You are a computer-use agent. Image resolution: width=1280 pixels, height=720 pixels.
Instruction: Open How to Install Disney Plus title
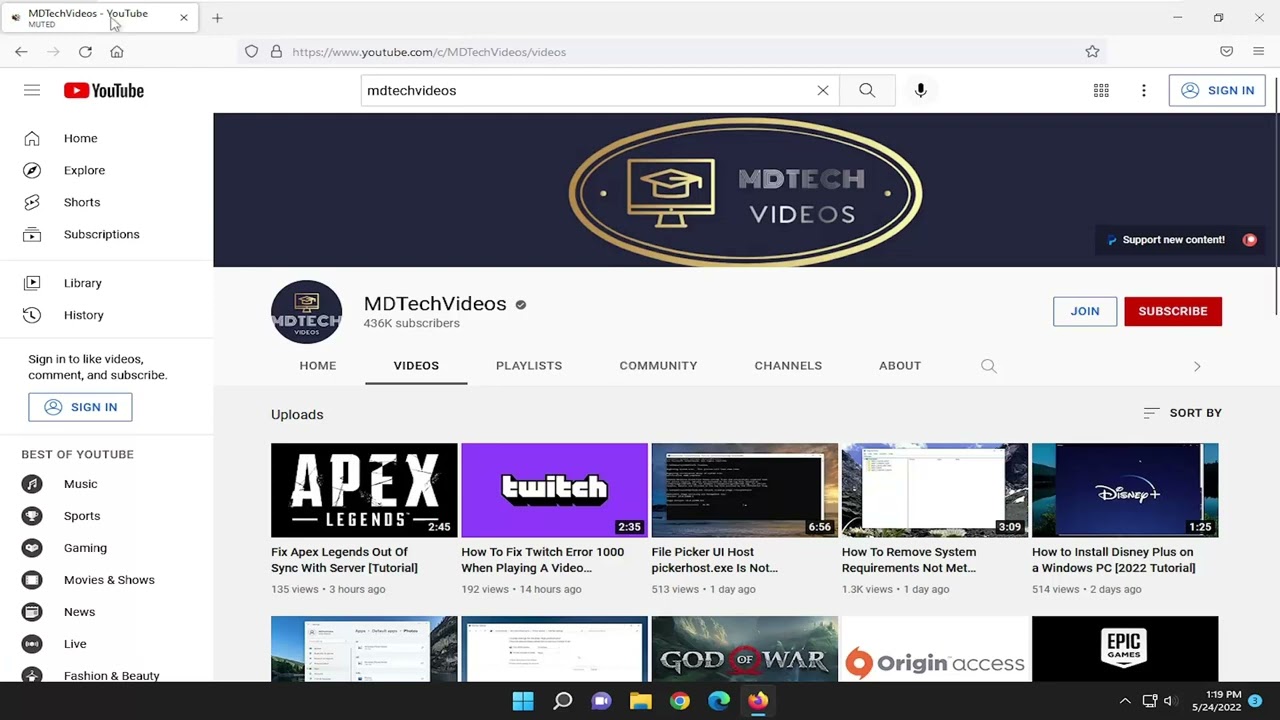tap(1114, 560)
